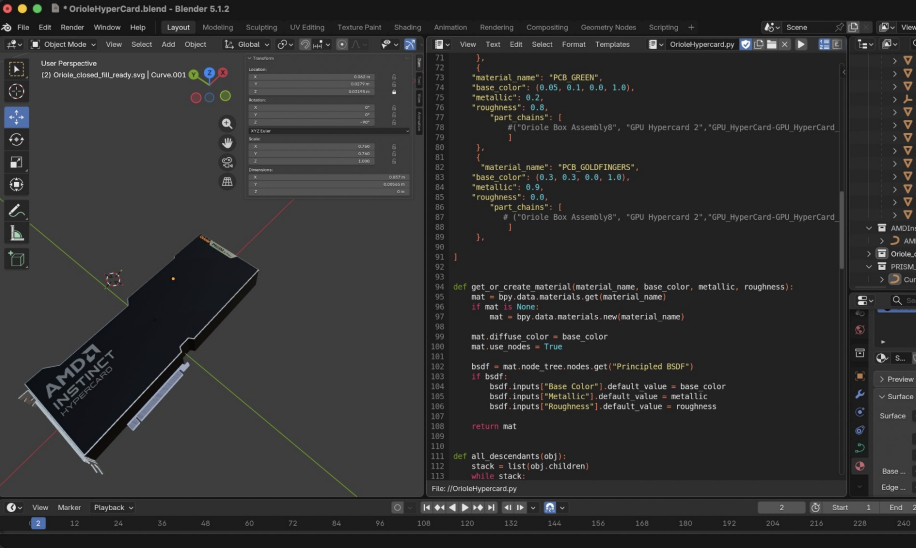
Task: Toggle syntax highlighting in text editor
Action: (x=837, y=44)
